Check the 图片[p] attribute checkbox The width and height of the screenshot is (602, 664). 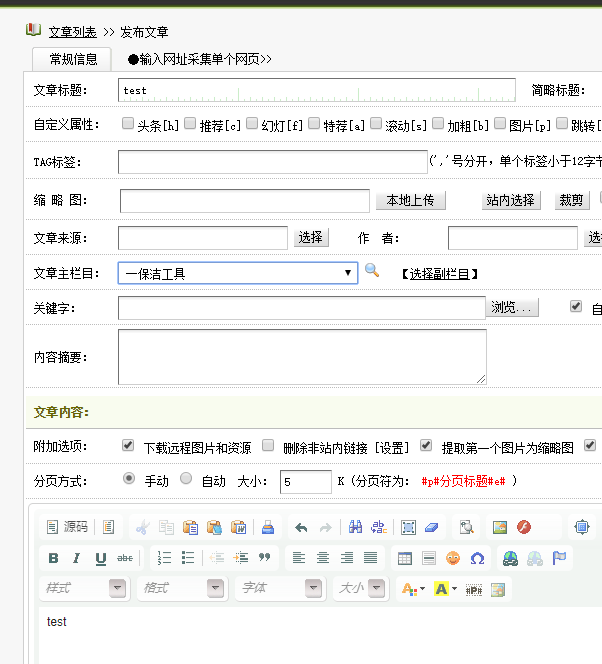(x=500, y=123)
